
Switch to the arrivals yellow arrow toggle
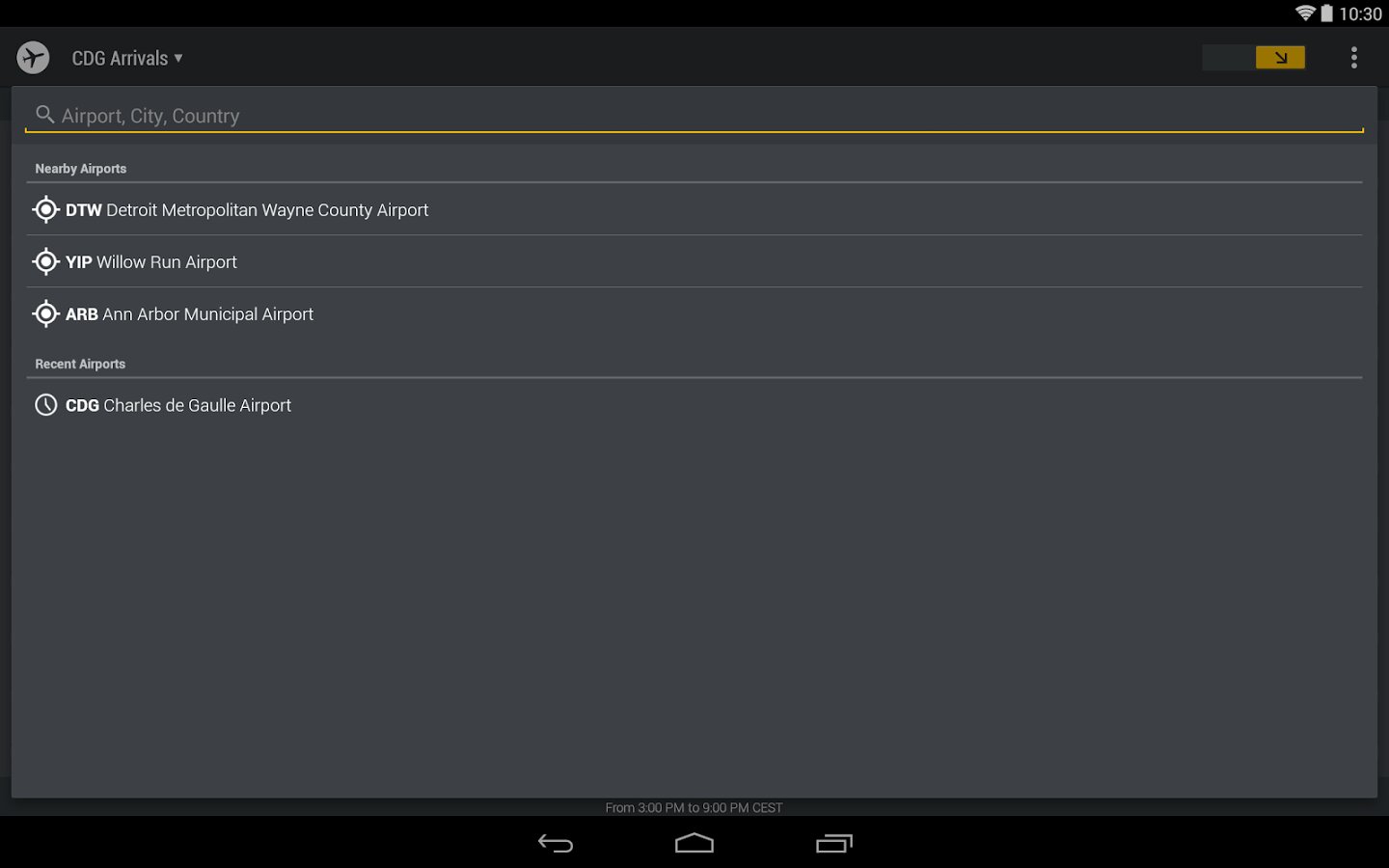click(1280, 58)
